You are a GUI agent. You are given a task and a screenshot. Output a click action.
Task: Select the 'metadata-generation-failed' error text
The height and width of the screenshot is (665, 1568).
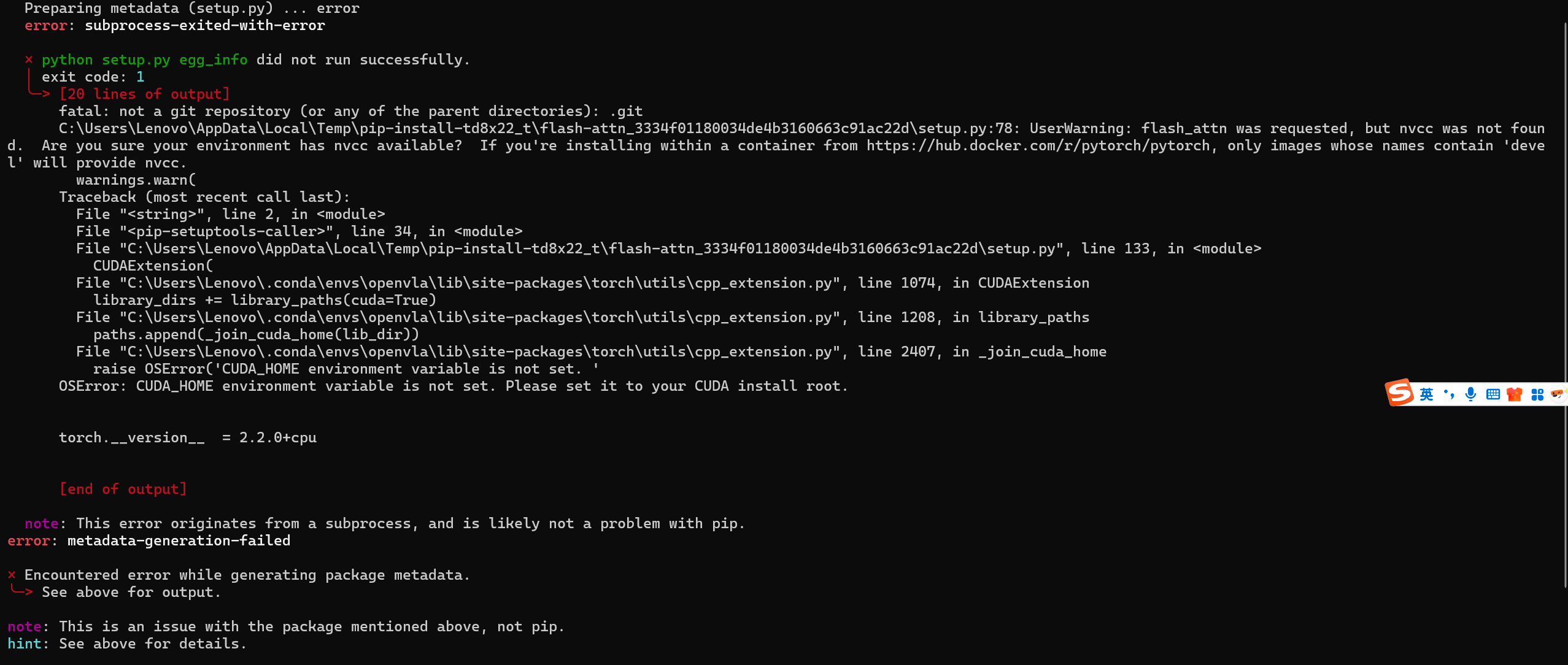(x=179, y=540)
